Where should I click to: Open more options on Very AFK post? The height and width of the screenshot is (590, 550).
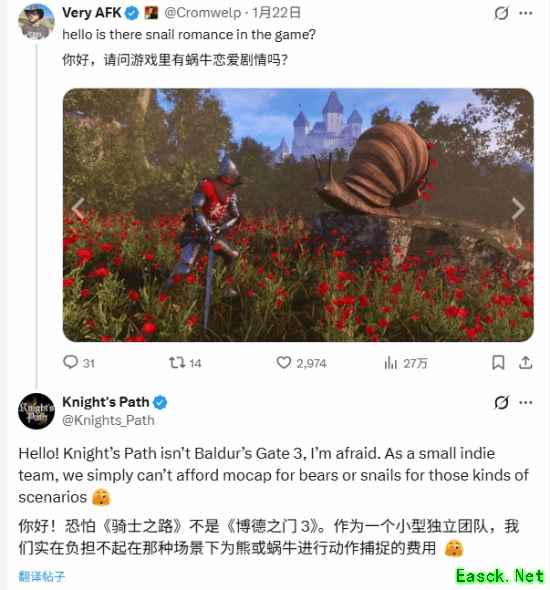tap(526, 13)
